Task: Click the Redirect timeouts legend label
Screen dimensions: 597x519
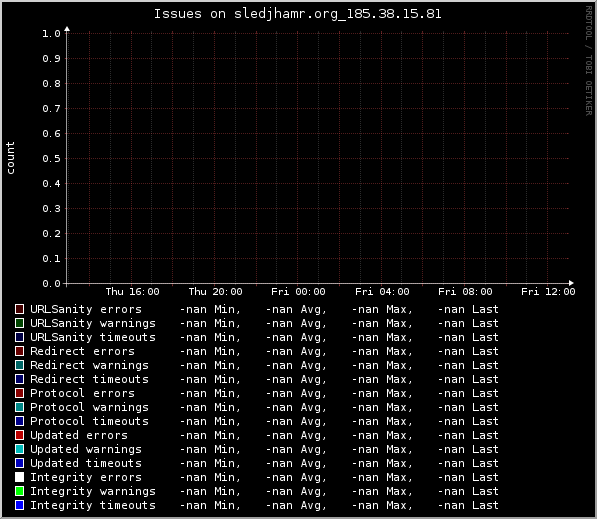Action: [x=89, y=379]
